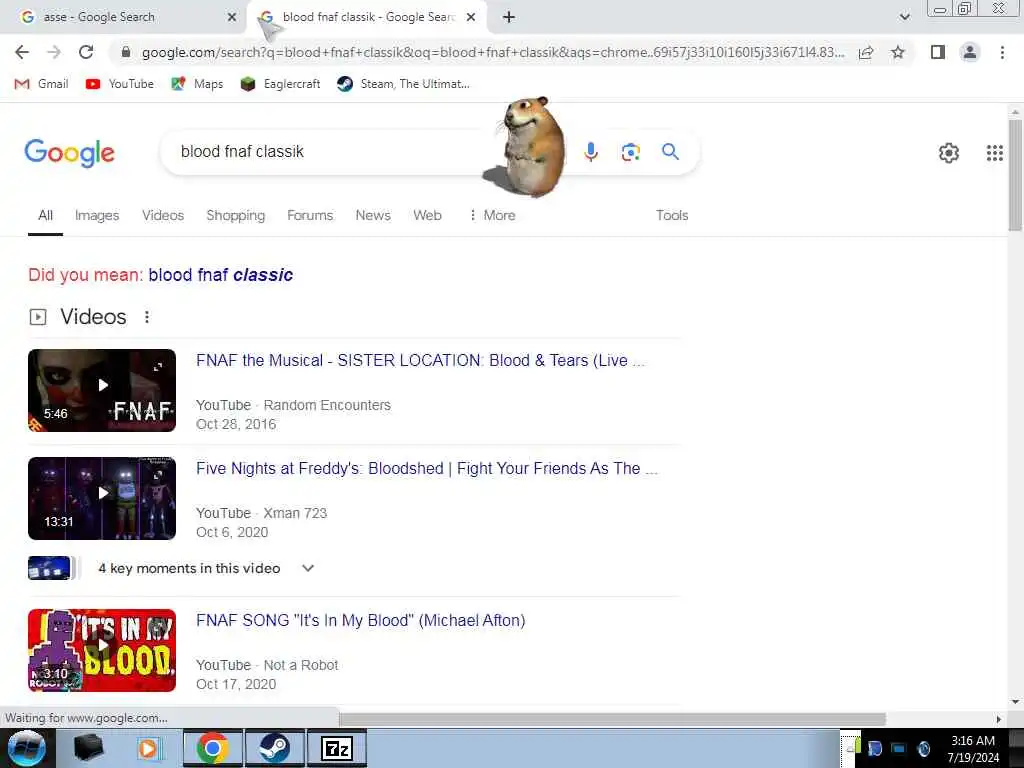This screenshot has width=1024, height=768.
Task: Select the Videos search tab
Action: pos(163,215)
